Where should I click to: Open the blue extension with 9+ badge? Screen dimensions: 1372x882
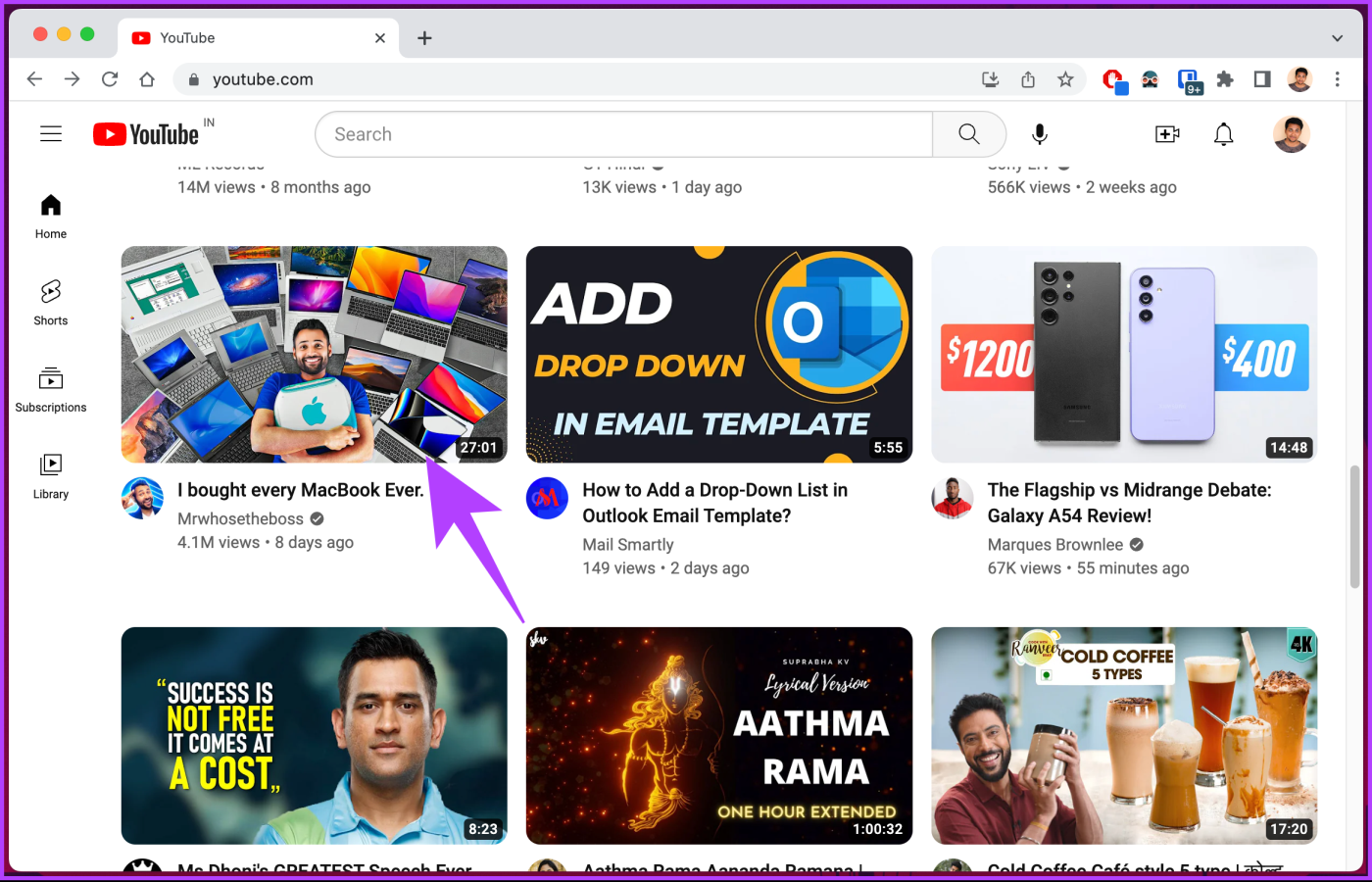click(x=1189, y=81)
